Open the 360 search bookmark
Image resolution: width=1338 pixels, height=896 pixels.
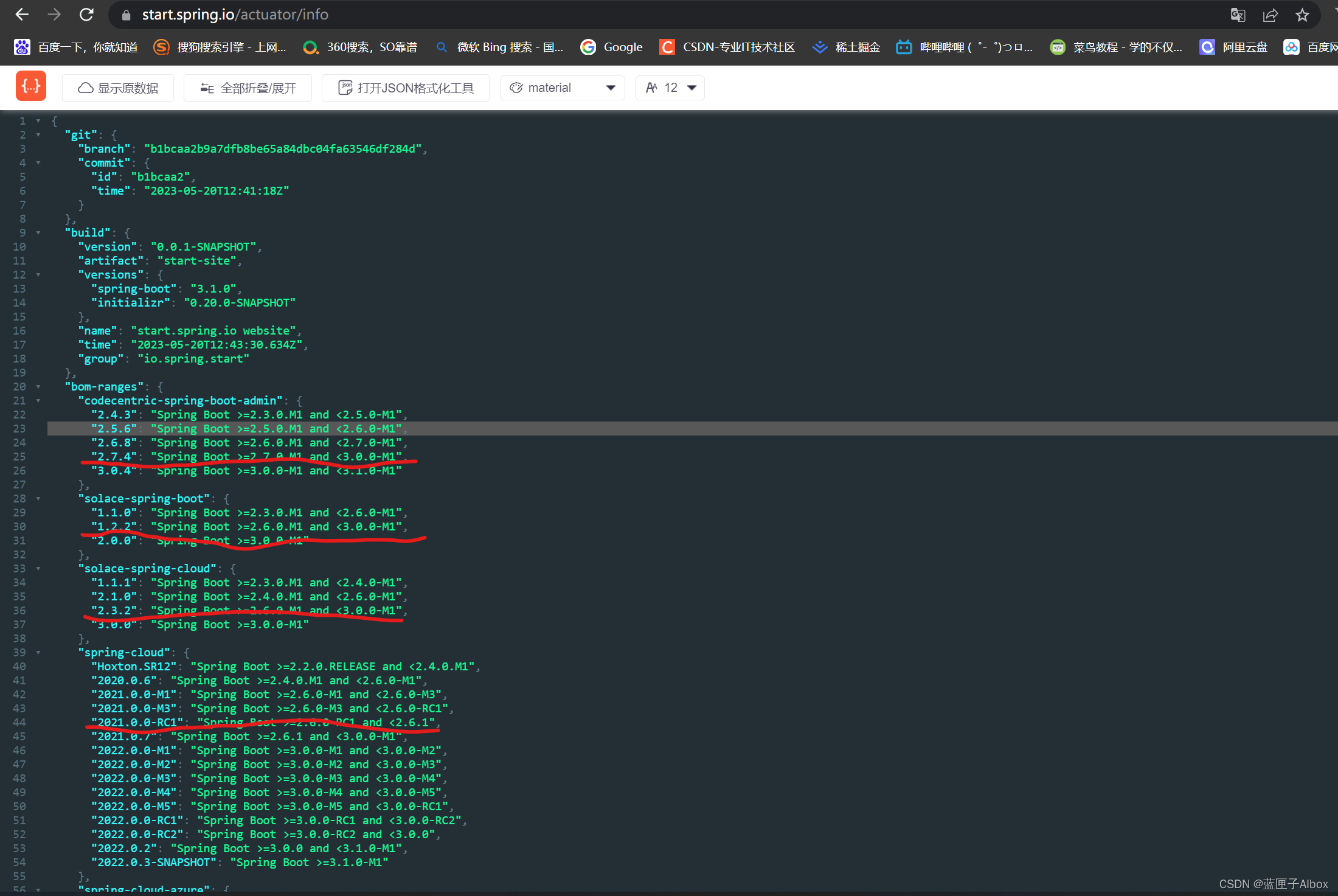360,47
